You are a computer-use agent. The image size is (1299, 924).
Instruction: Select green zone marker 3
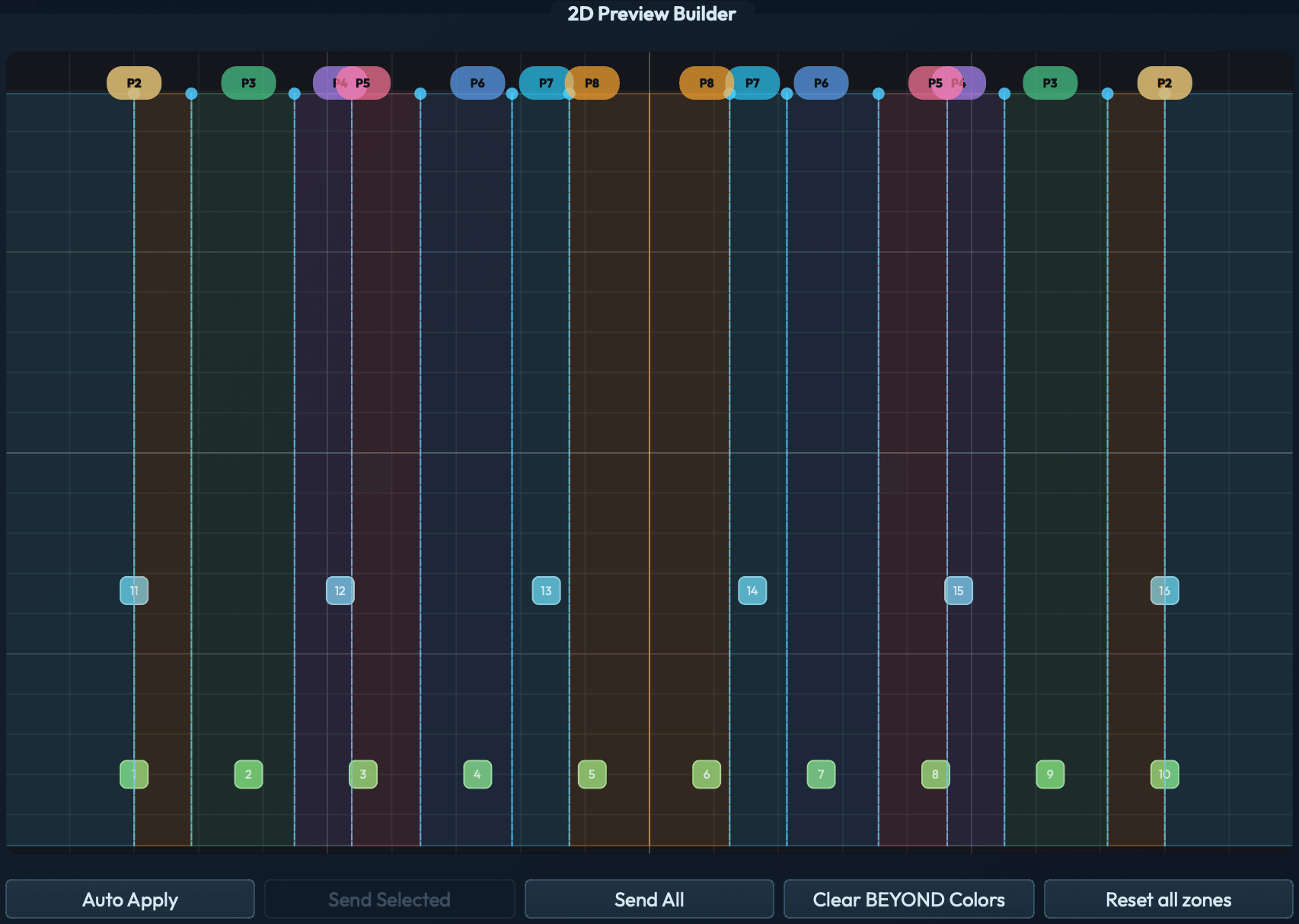pos(363,774)
